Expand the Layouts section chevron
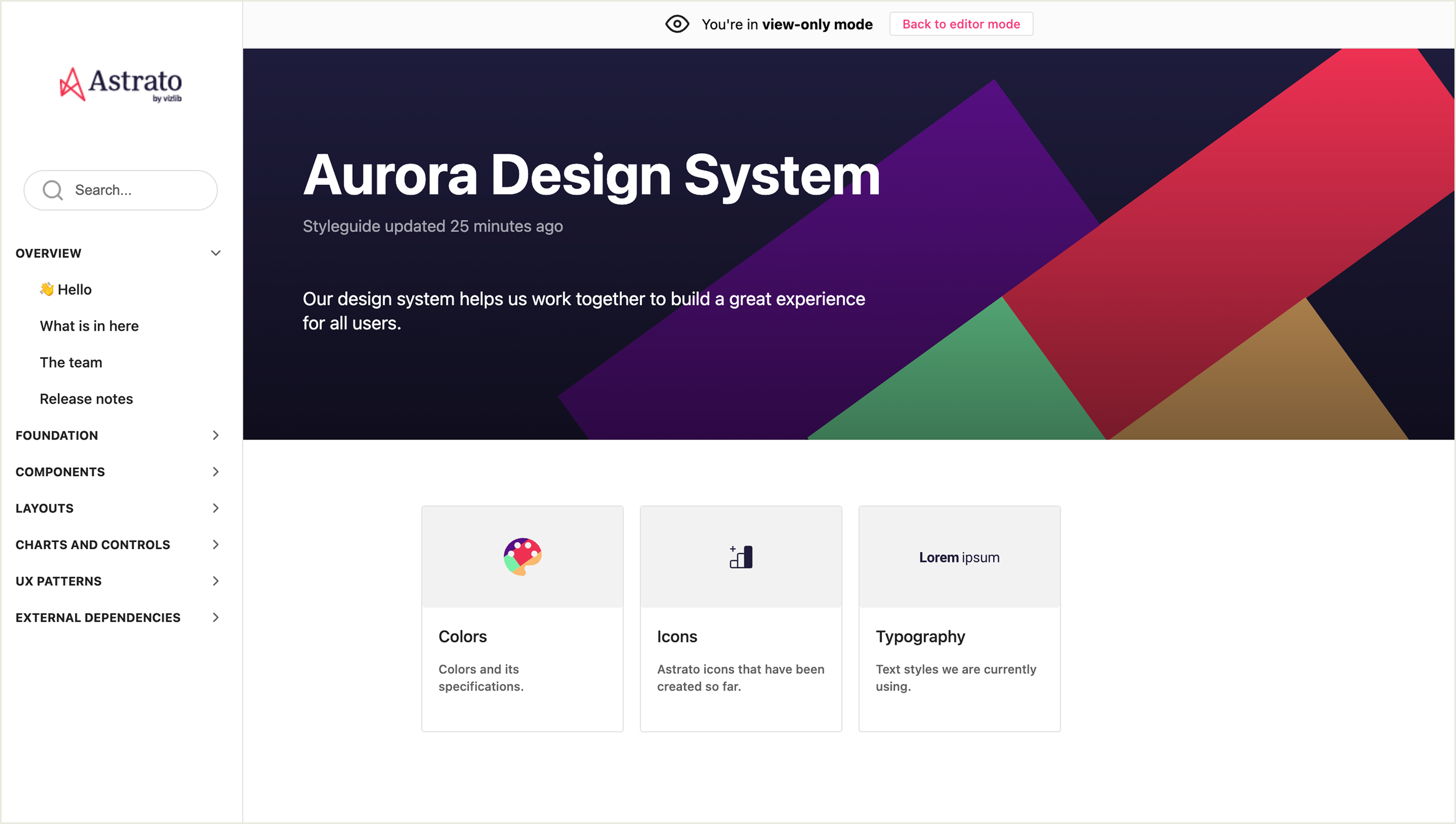 click(x=215, y=508)
